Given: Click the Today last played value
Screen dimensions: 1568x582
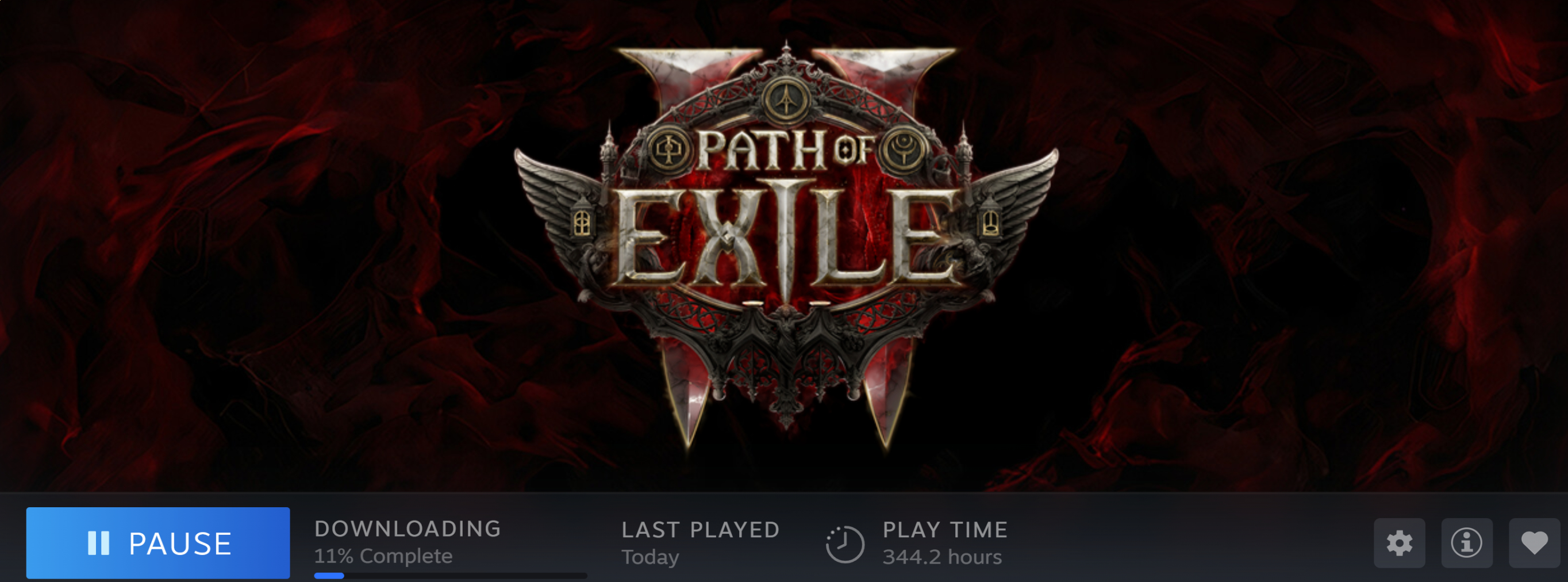Looking at the screenshot, I should 650,557.
